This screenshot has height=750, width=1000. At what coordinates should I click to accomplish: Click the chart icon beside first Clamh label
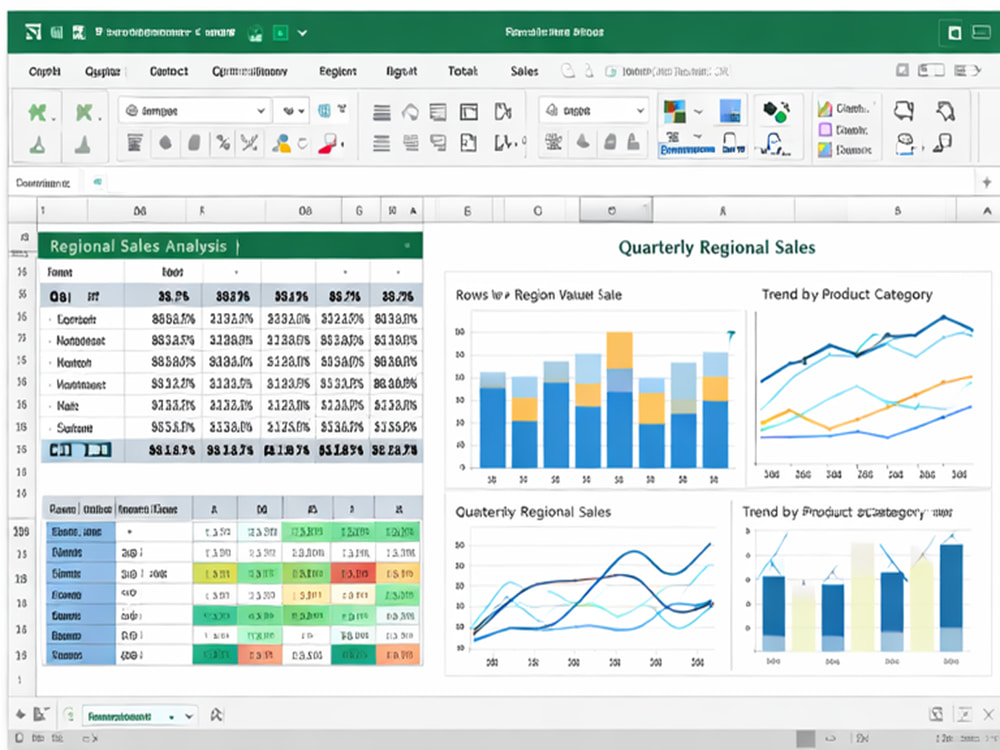(x=825, y=108)
